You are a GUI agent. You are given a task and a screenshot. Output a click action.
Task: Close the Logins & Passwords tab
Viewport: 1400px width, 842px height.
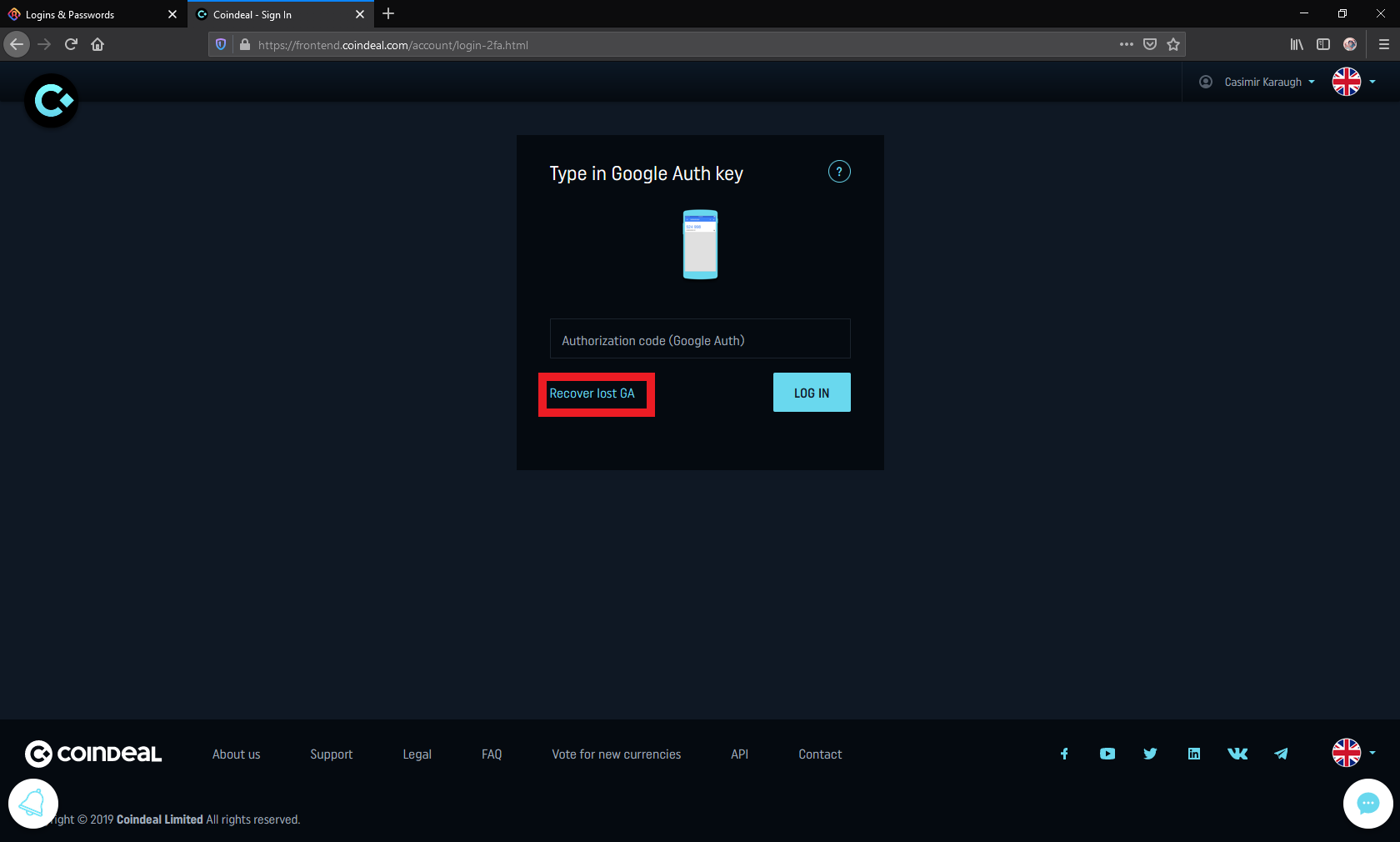point(172,14)
